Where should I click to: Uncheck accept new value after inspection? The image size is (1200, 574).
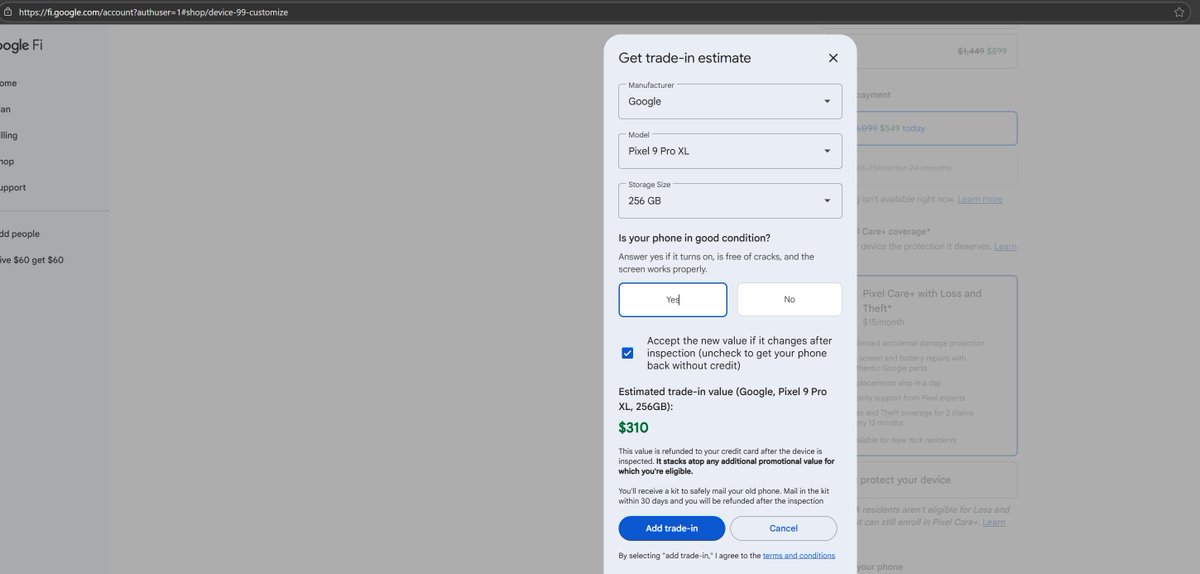[627, 353]
